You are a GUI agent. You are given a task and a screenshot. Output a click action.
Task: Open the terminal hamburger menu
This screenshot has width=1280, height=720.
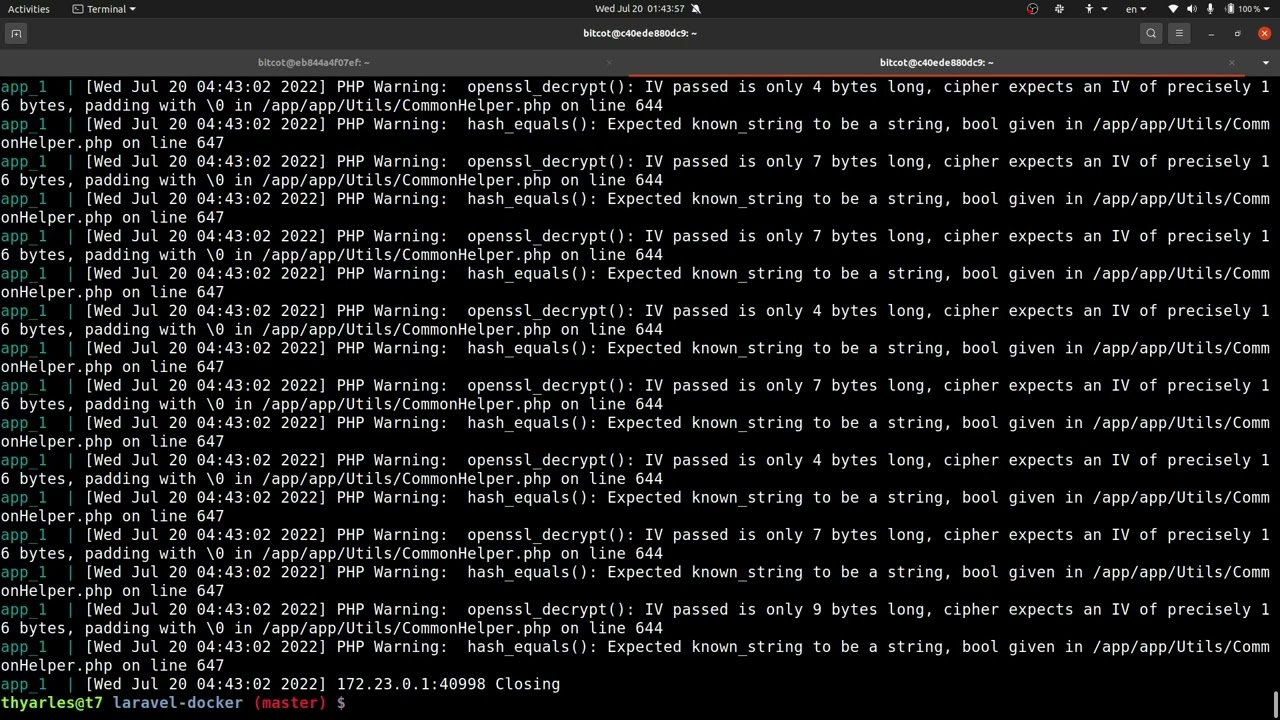click(1179, 33)
